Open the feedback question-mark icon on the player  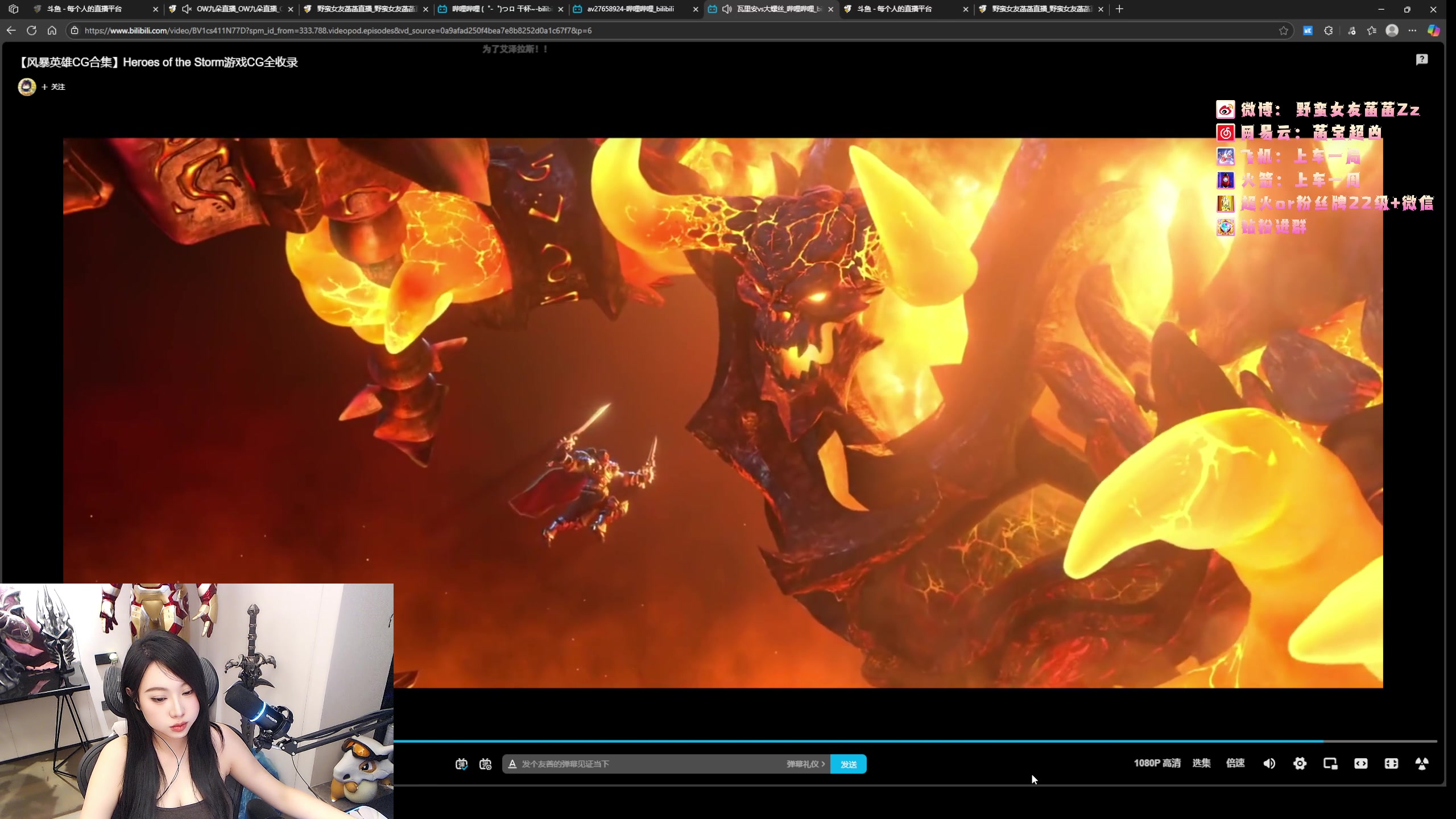pos(1422,60)
